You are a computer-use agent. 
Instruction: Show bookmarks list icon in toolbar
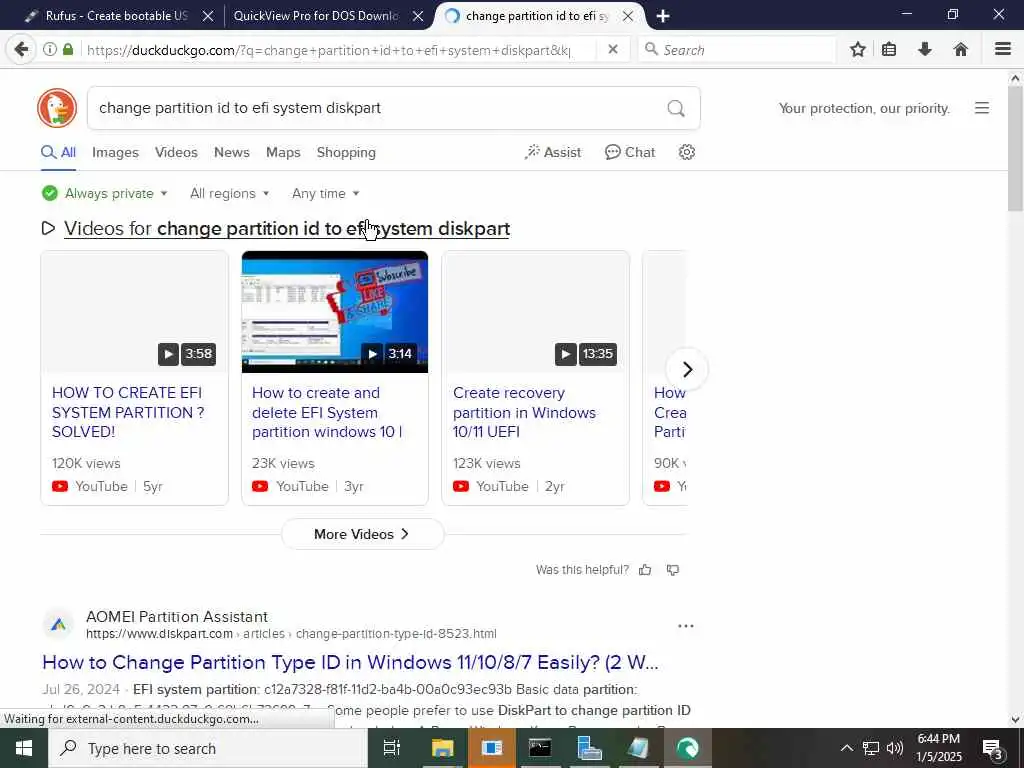tap(889, 50)
